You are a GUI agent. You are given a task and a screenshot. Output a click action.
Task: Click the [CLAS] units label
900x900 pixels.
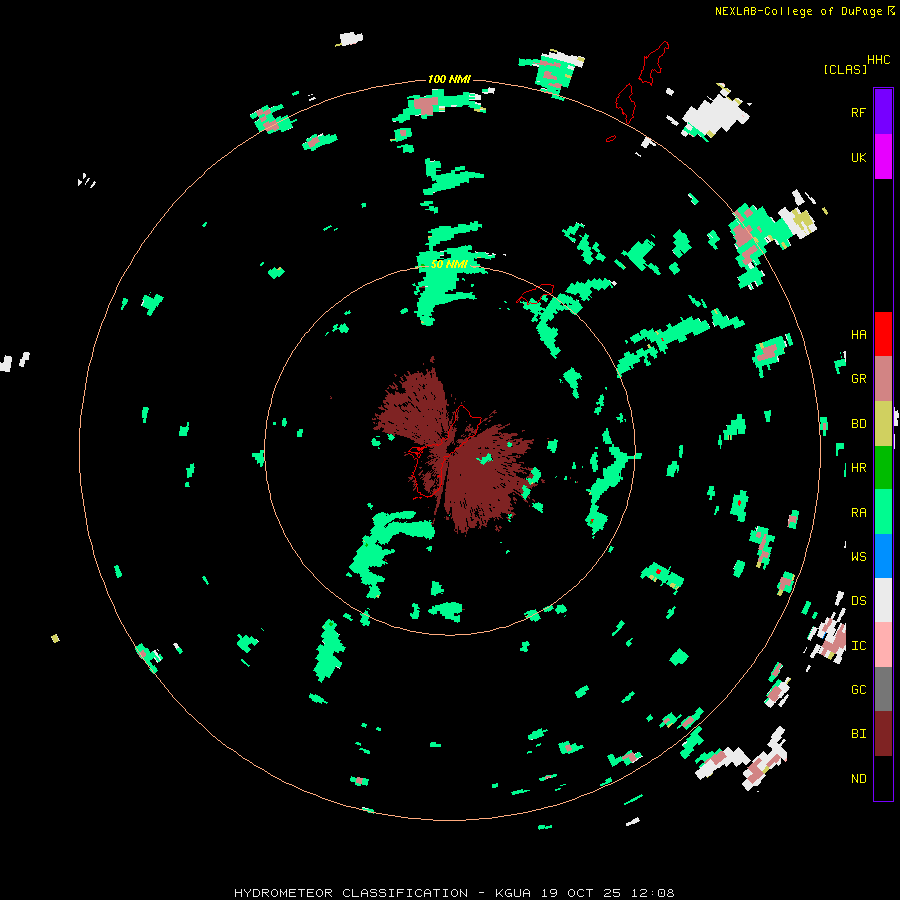tap(845, 69)
